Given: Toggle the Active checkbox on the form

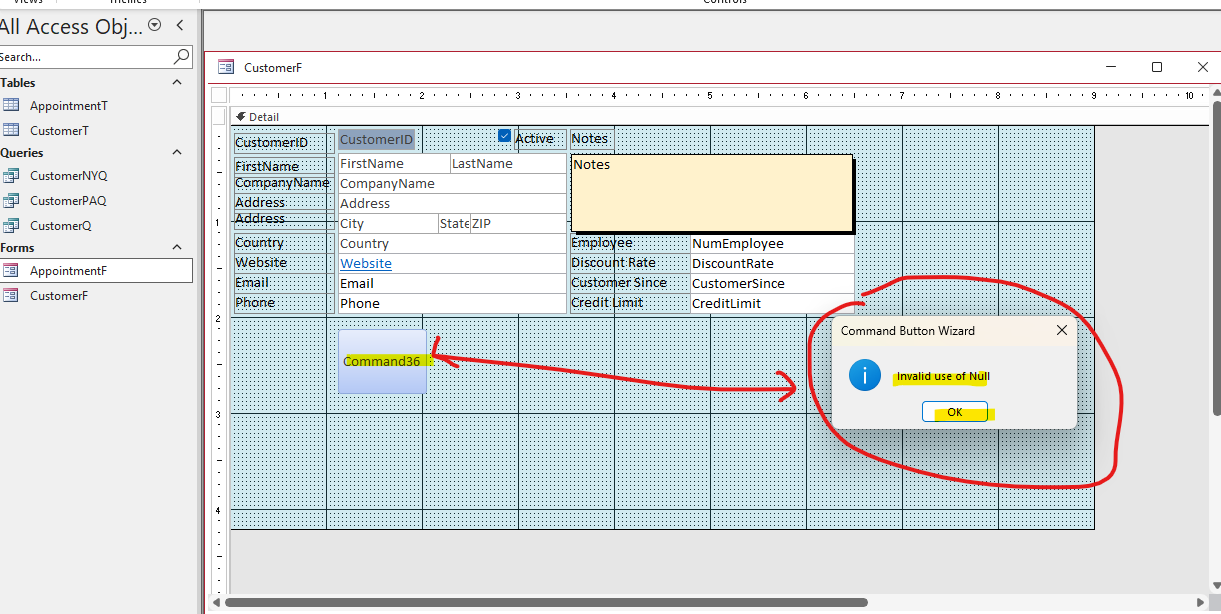Looking at the screenshot, I should pyautogui.click(x=504, y=136).
